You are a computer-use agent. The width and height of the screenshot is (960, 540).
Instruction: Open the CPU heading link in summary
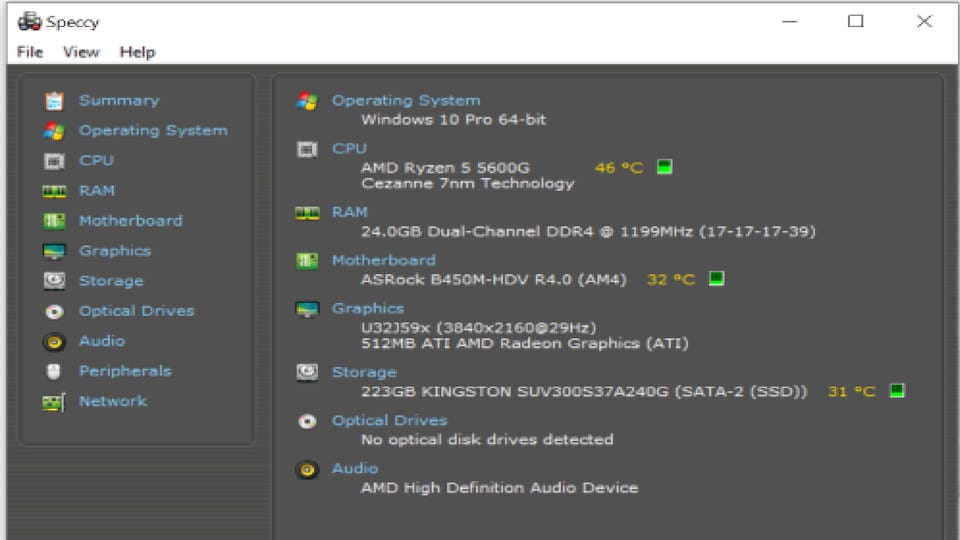click(349, 148)
